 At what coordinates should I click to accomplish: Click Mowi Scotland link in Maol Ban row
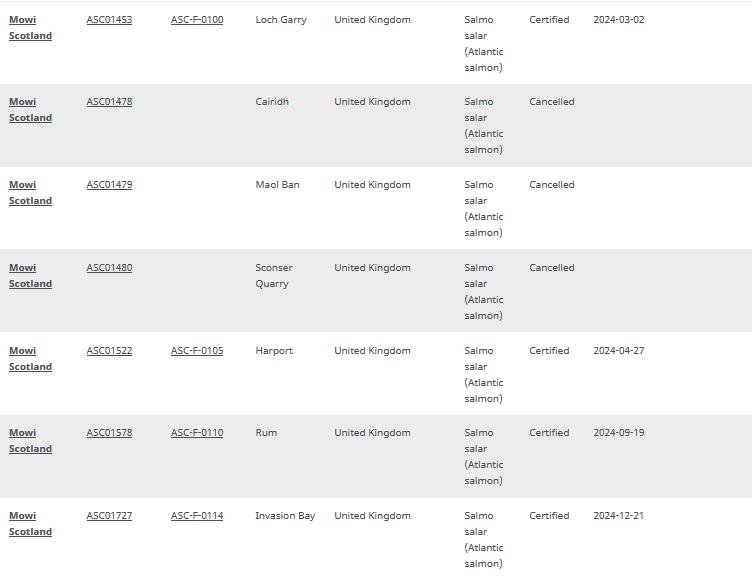(30, 193)
